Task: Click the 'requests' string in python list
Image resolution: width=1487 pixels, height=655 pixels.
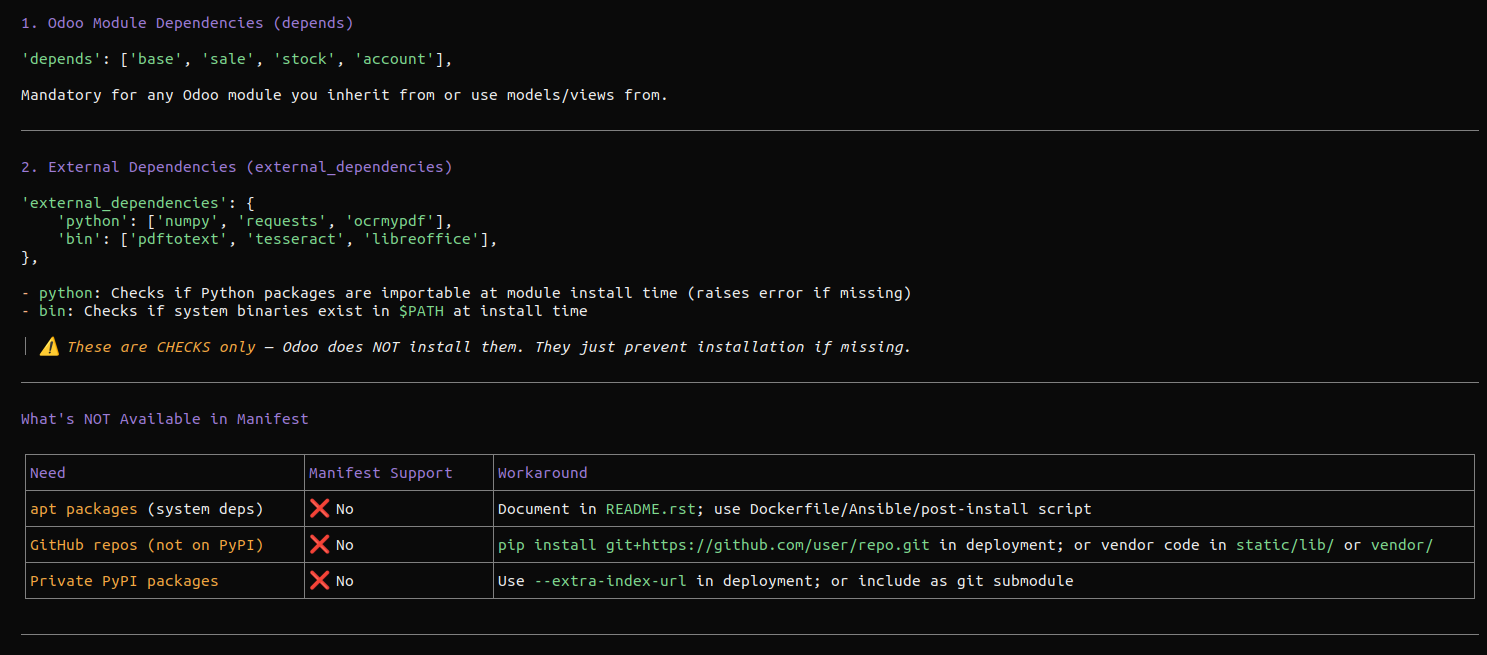Action: [282, 221]
